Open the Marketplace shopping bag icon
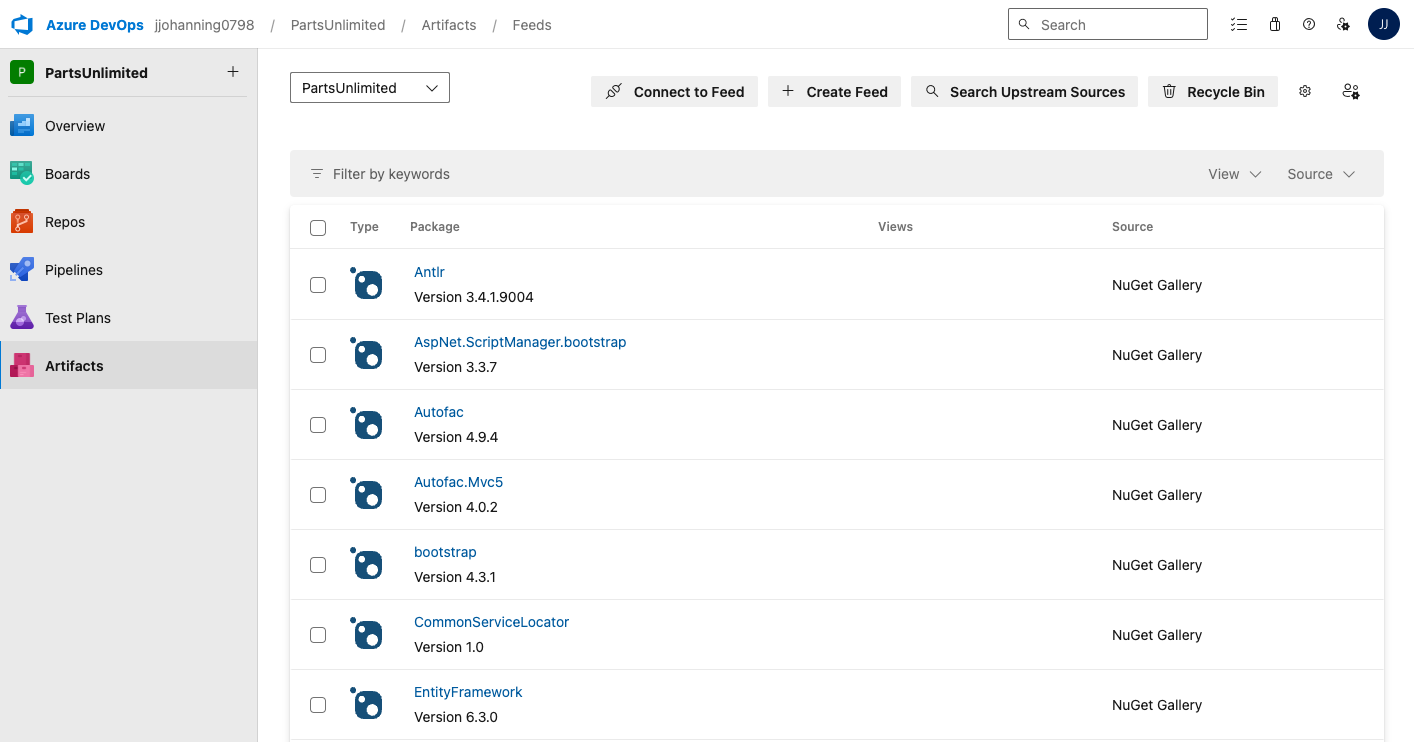This screenshot has height=742, width=1414. 1274,24
